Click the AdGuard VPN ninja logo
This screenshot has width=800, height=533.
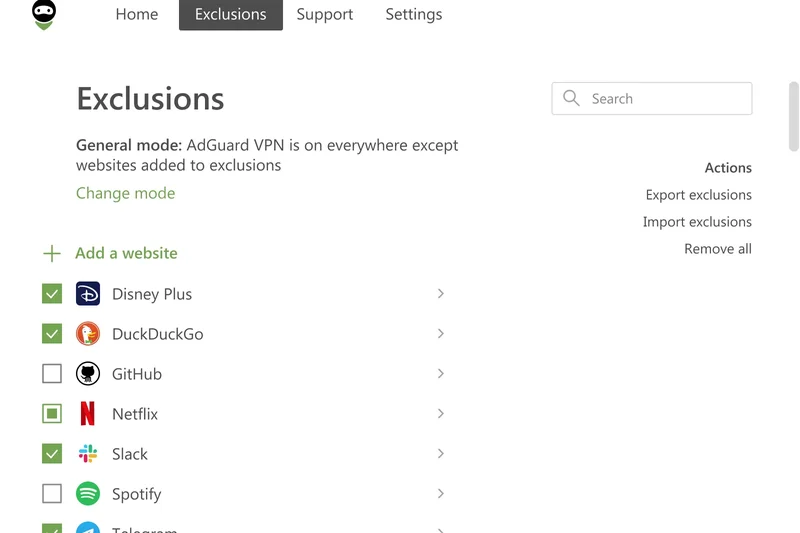click(x=44, y=15)
